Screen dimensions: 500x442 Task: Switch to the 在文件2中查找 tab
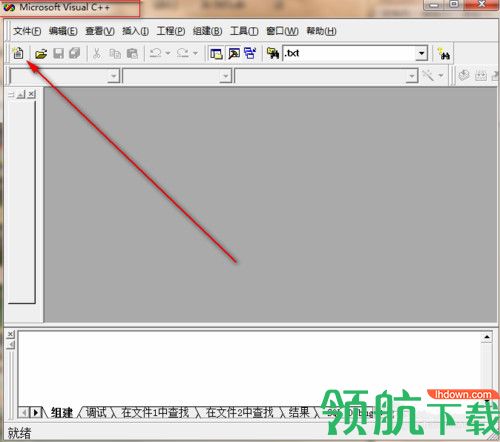(x=240, y=413)
